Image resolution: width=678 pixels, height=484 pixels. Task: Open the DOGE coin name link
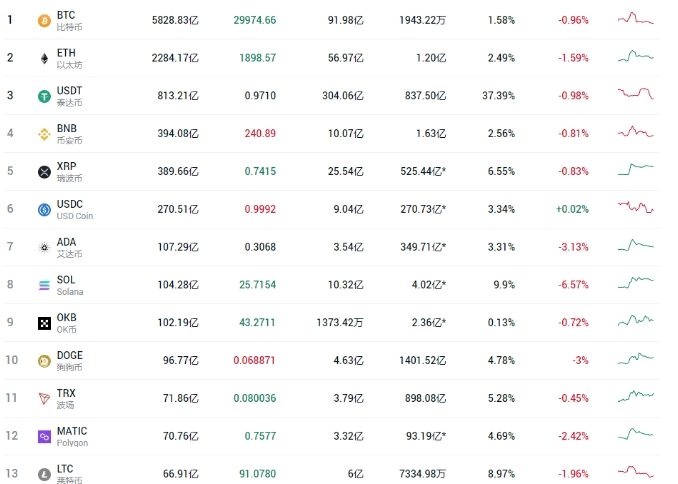click(70, 355)
